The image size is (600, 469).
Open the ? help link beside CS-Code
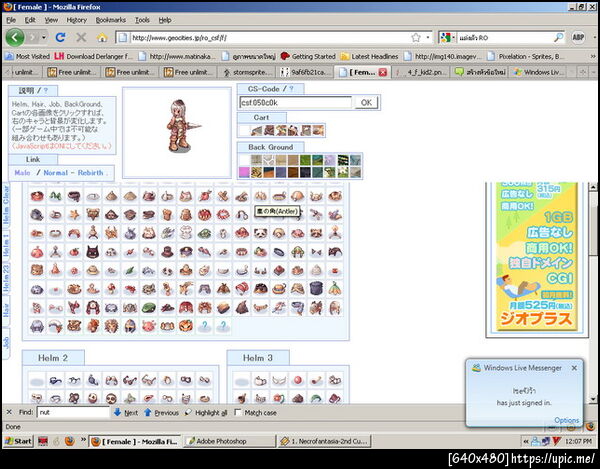pyautogui.click(x=291, y=89)
